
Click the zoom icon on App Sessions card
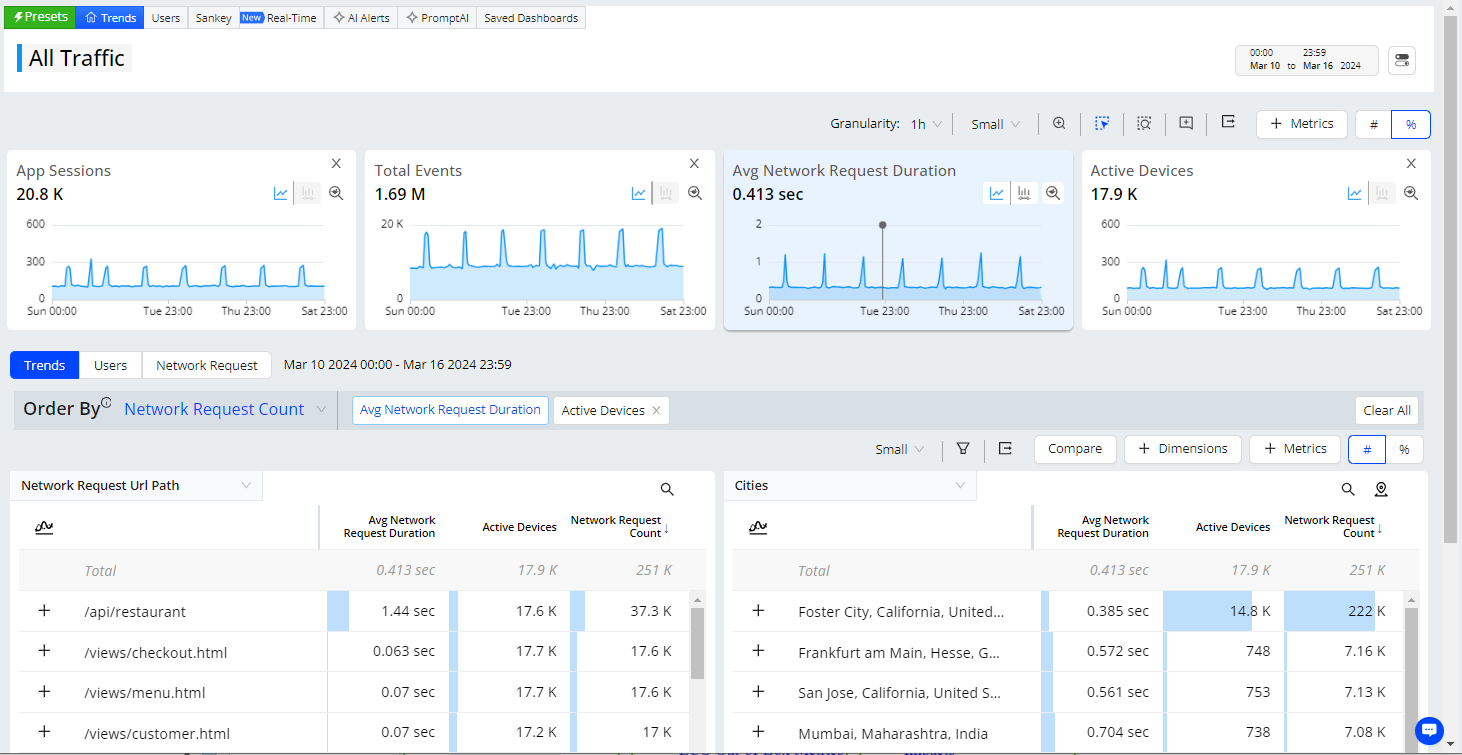point(336,194)
